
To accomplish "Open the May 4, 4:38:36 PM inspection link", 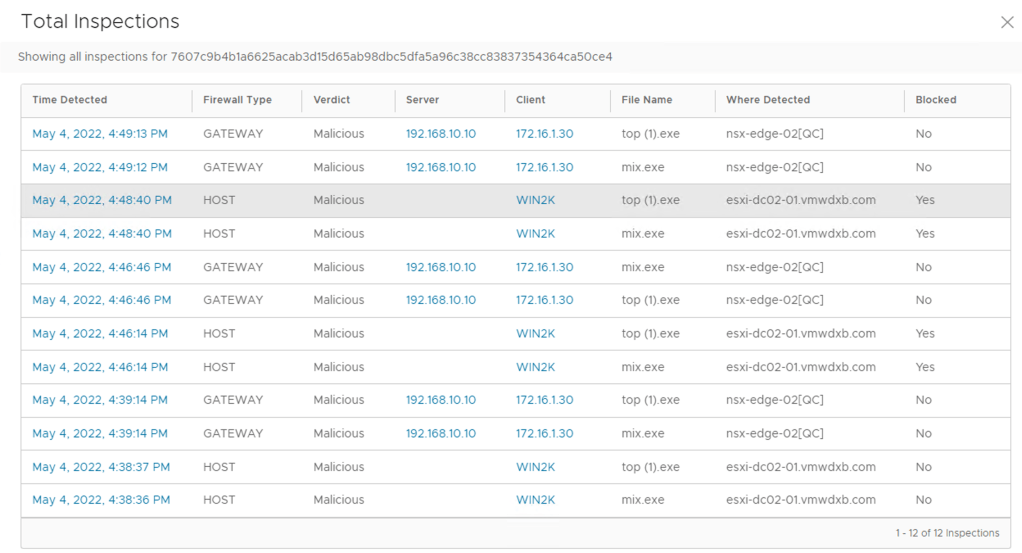I will coord(100,500).
